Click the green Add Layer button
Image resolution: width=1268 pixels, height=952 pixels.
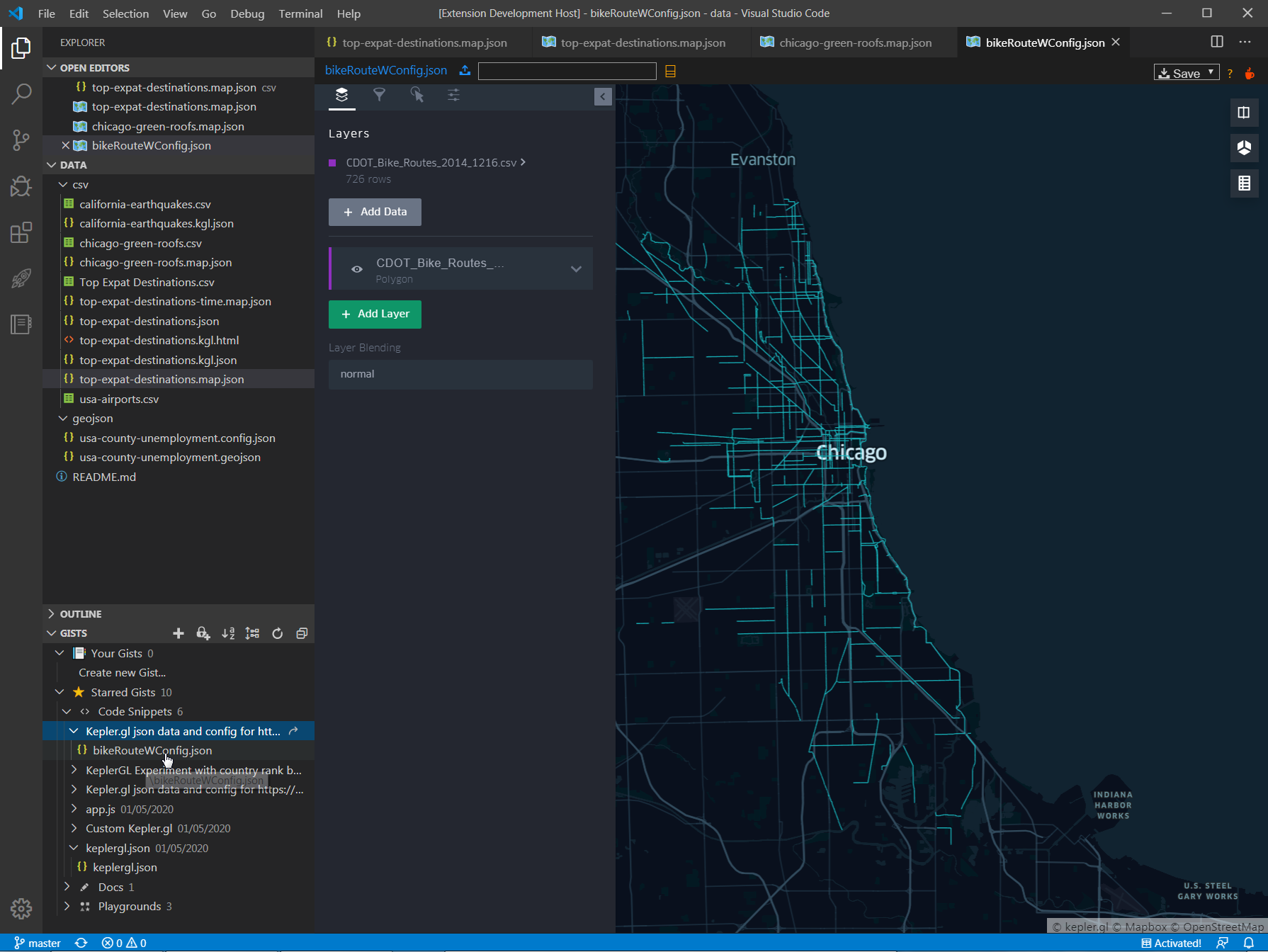[x=375, y=314]
